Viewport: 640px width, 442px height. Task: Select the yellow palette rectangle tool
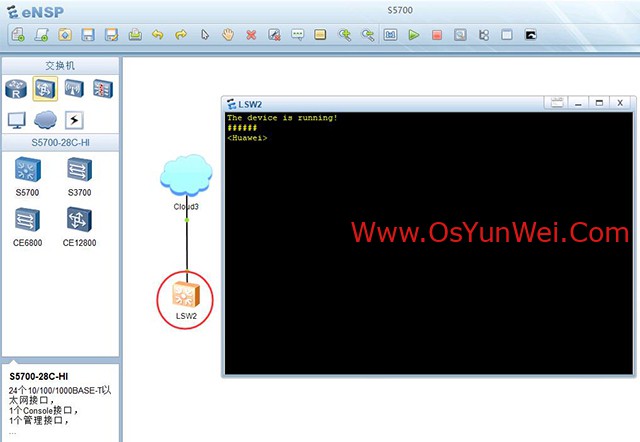(320, 35)
